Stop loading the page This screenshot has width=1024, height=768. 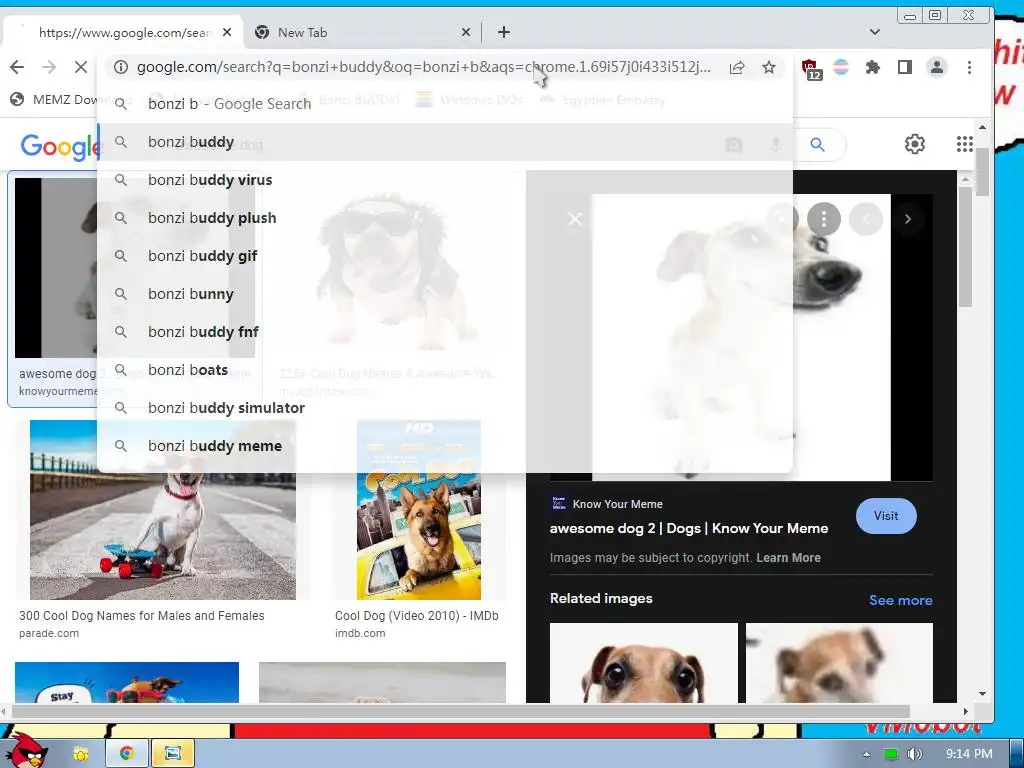tap(81, 67)
